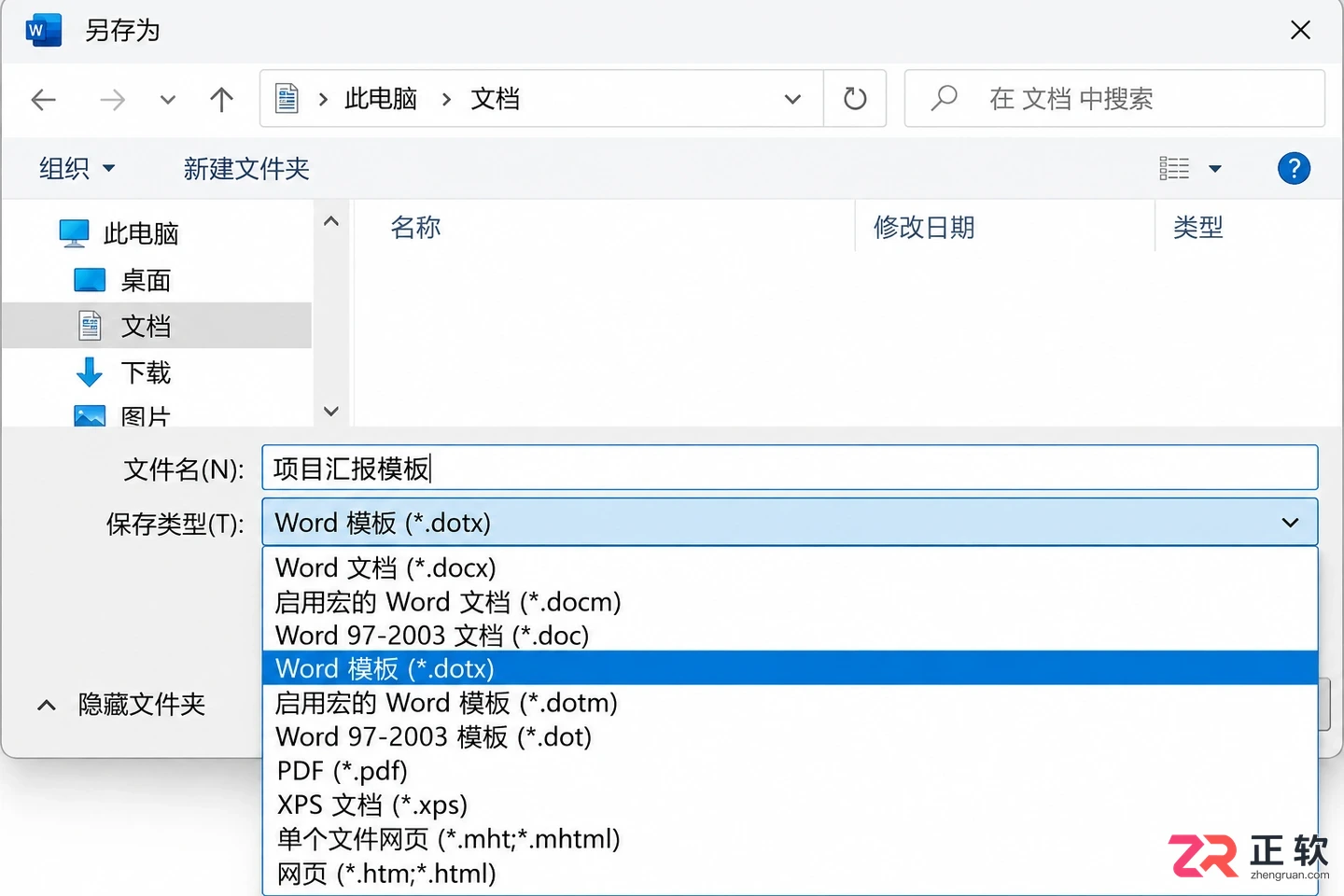Collapse with 隐藏文件夹 expander
1344x896 pixels.
[120, 705]
